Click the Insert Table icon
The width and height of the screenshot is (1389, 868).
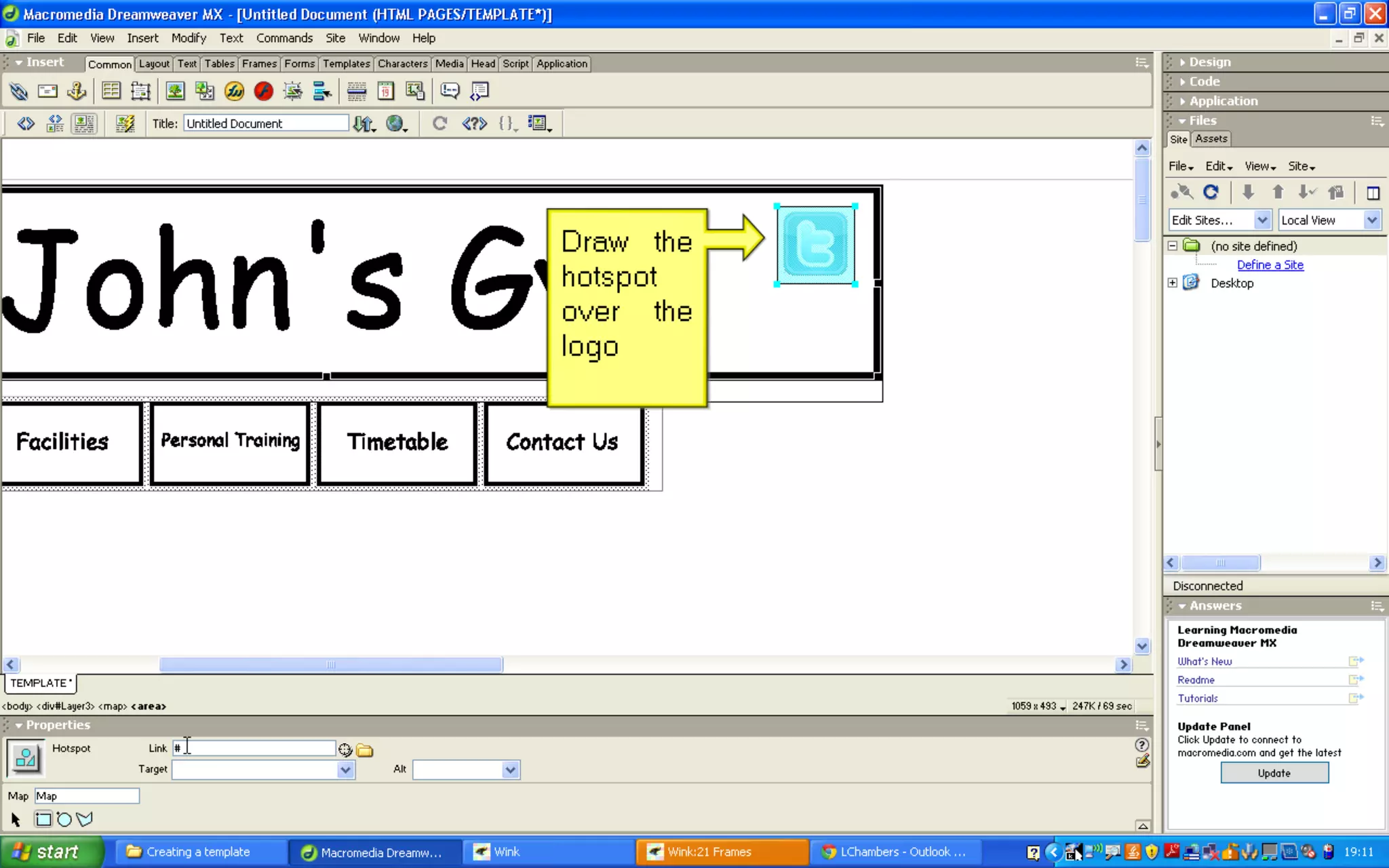pyautogui.click(x=111, y=91)
